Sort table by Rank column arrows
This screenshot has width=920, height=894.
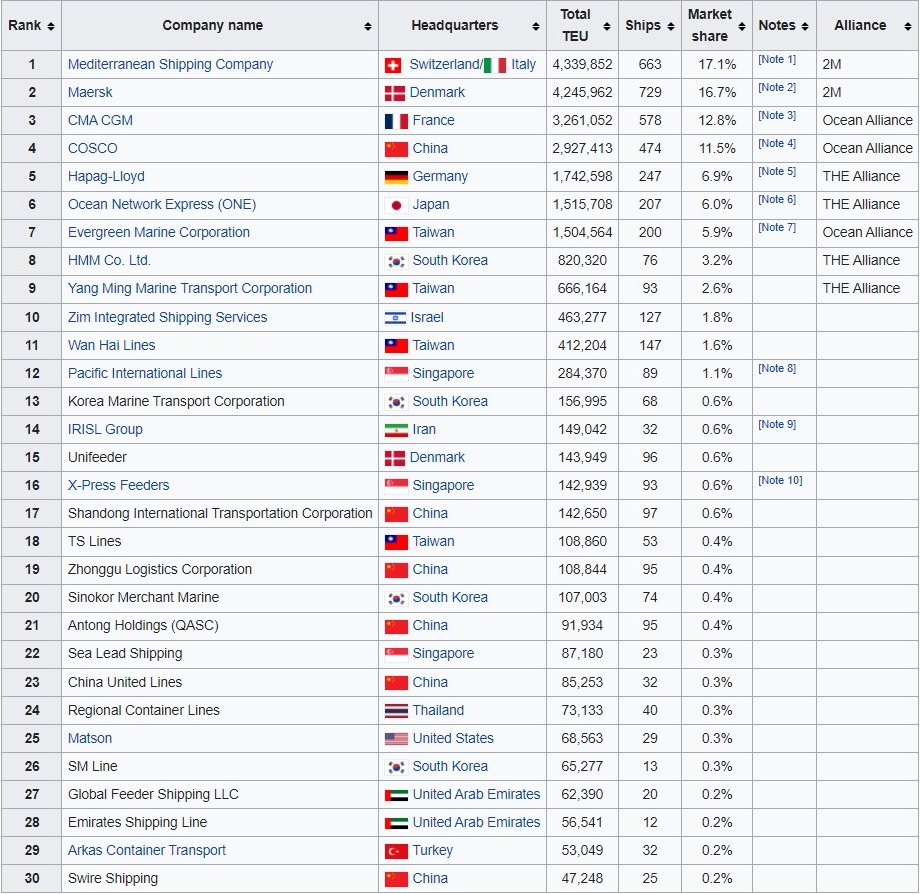51,26
